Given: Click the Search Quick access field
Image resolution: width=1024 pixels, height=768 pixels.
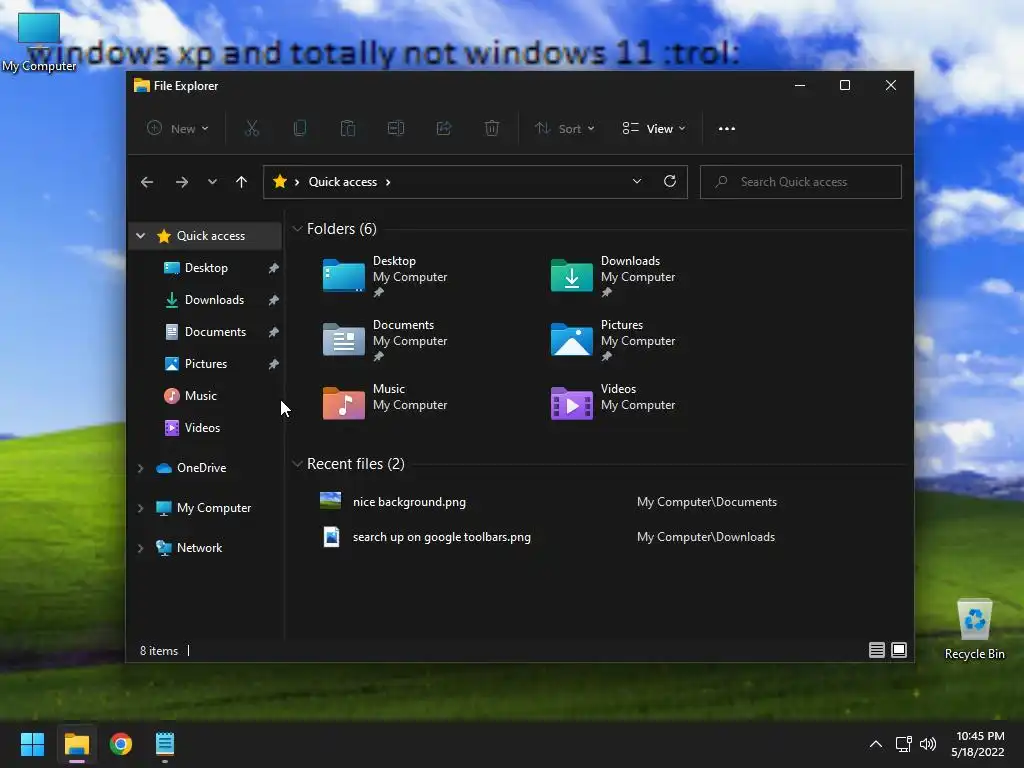Looking at the screenshot, I should pos(801,182).
